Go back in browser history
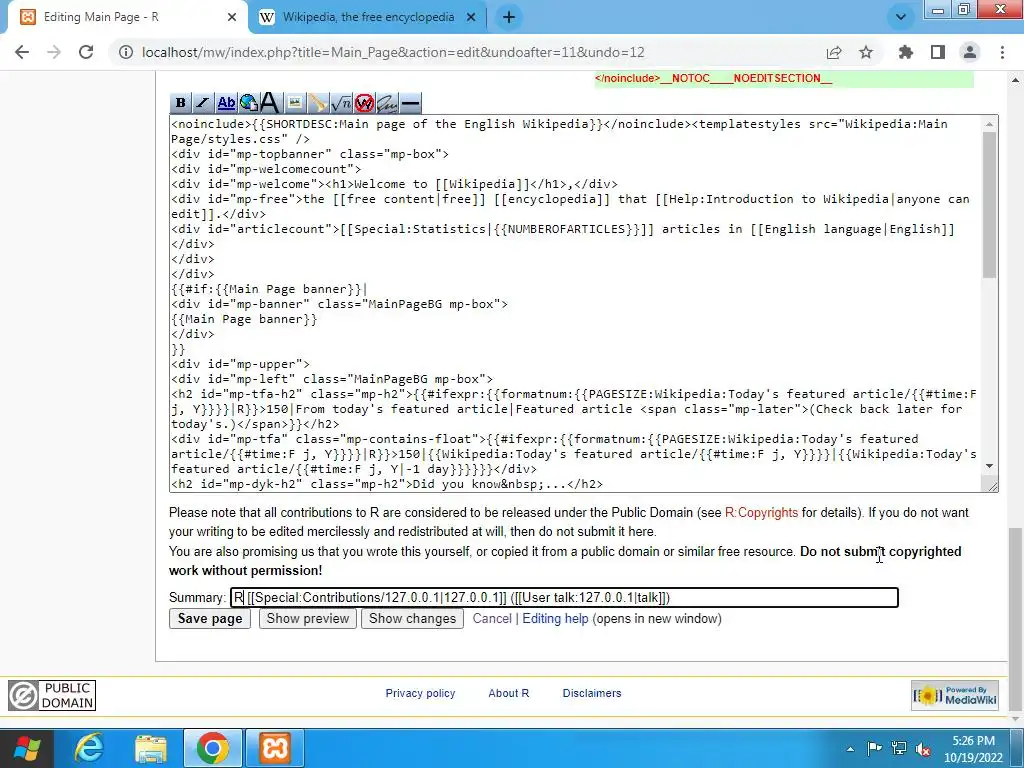Screen dimensions: 1024x768 22,52
